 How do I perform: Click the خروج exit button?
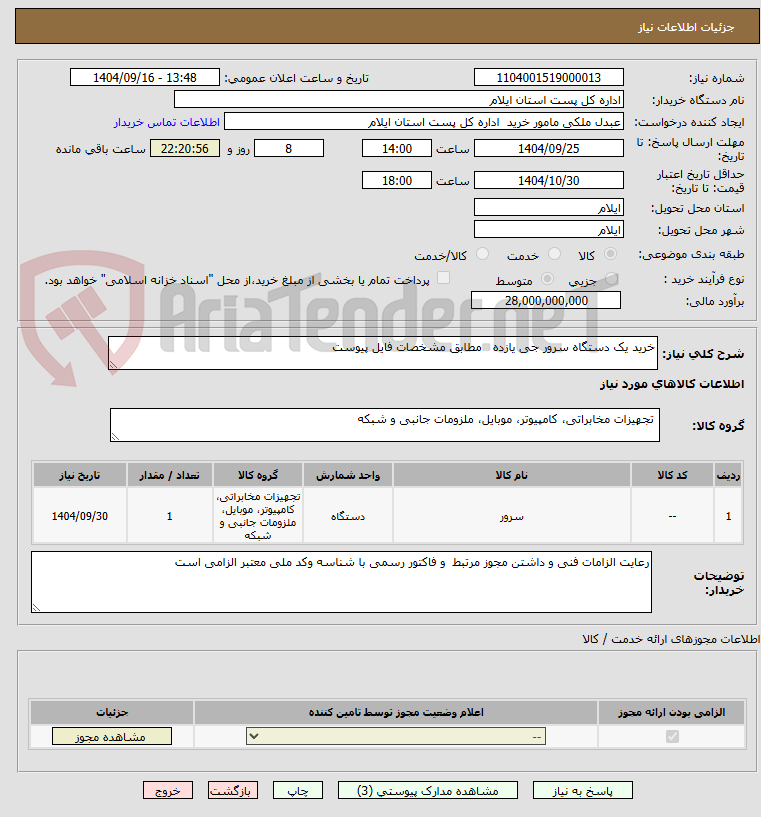point(168,790)
